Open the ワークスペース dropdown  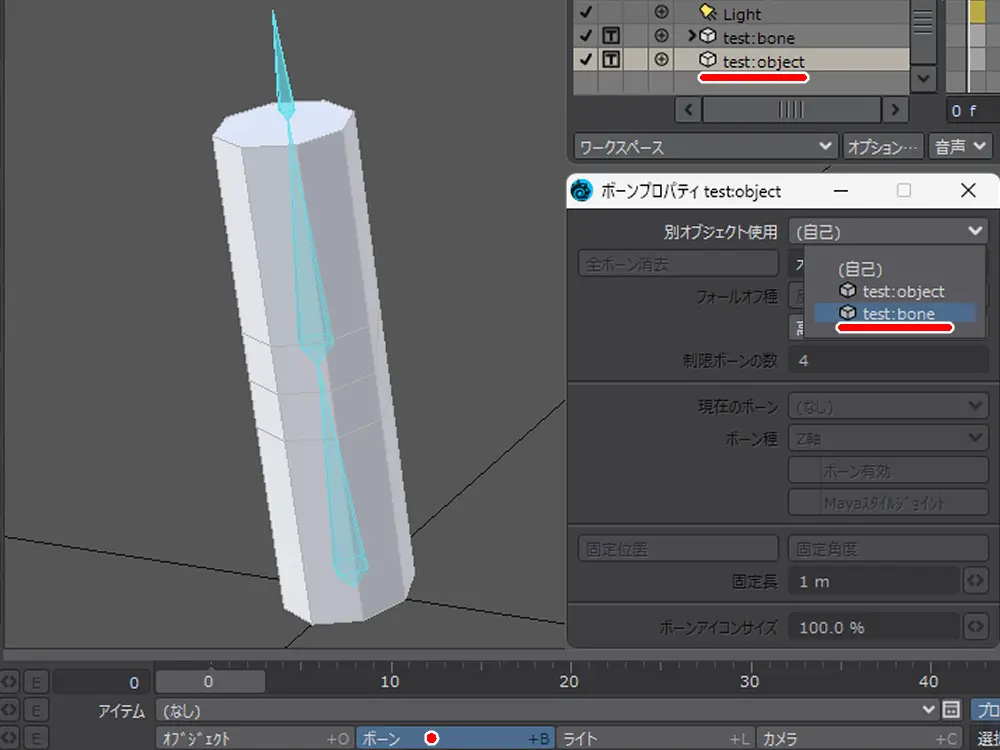pos(706,147)
